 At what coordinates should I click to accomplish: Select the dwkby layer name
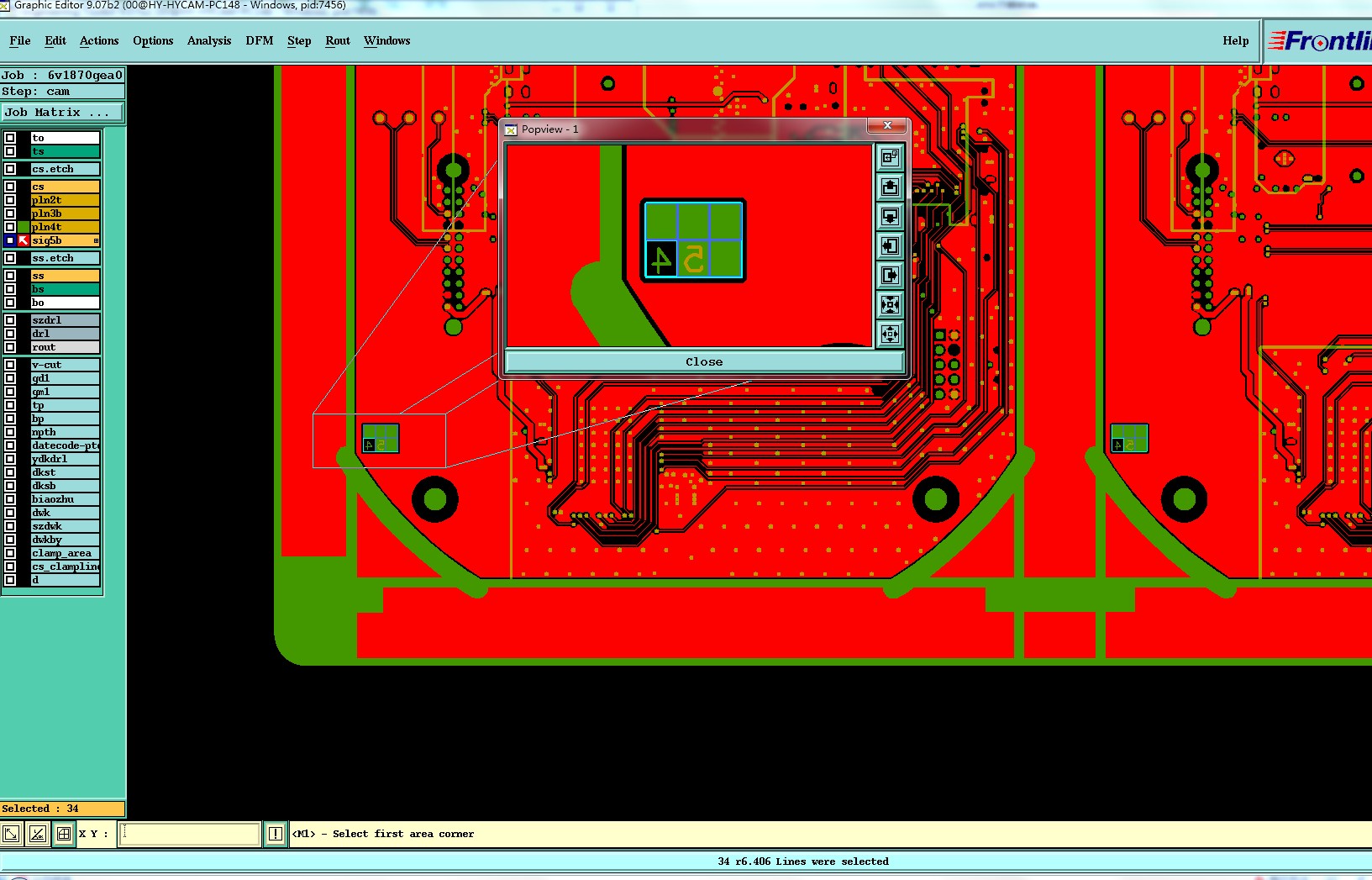pos(66,540)
